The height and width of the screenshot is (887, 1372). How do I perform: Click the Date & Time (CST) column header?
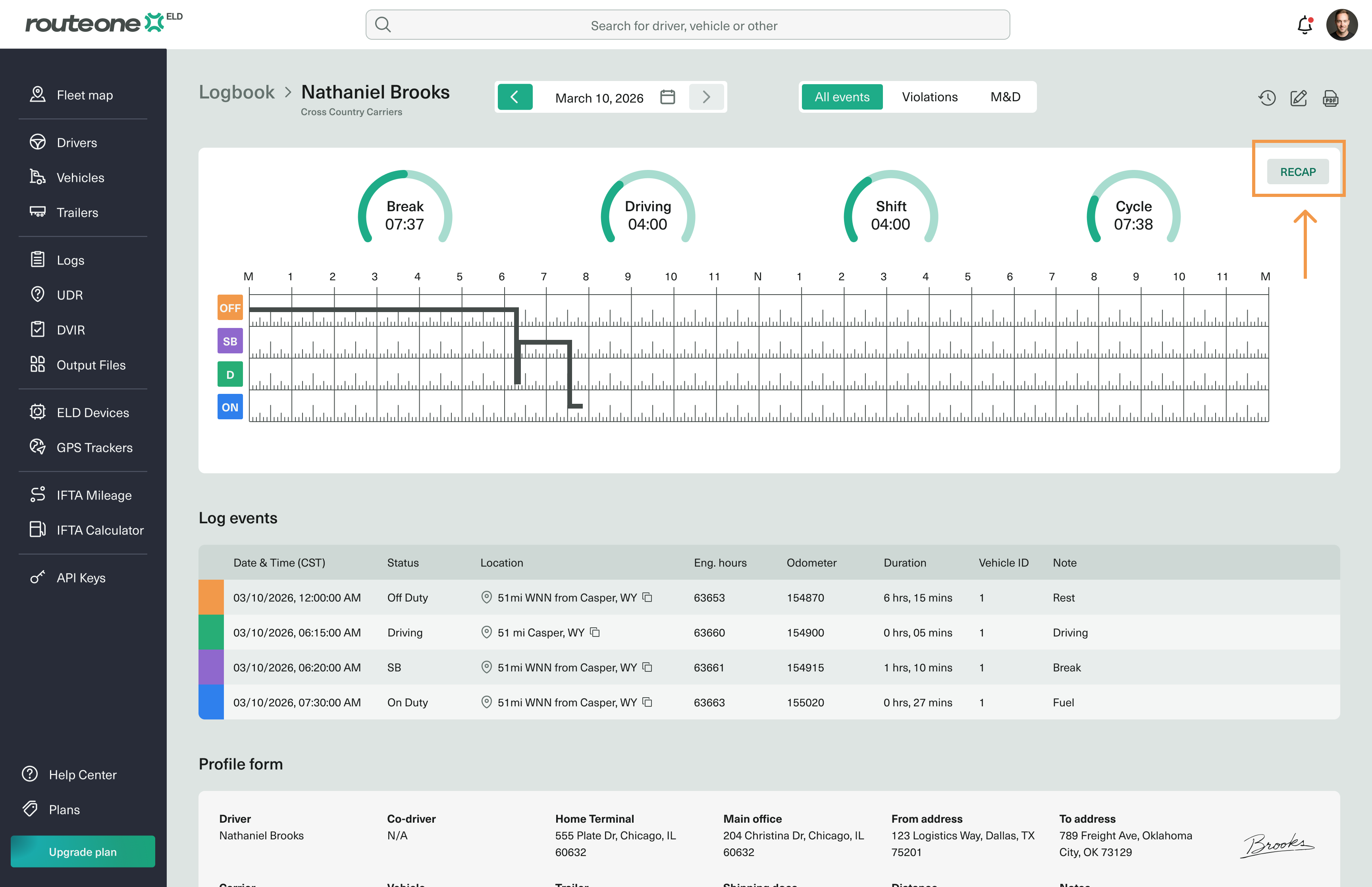tap(279, 563)
